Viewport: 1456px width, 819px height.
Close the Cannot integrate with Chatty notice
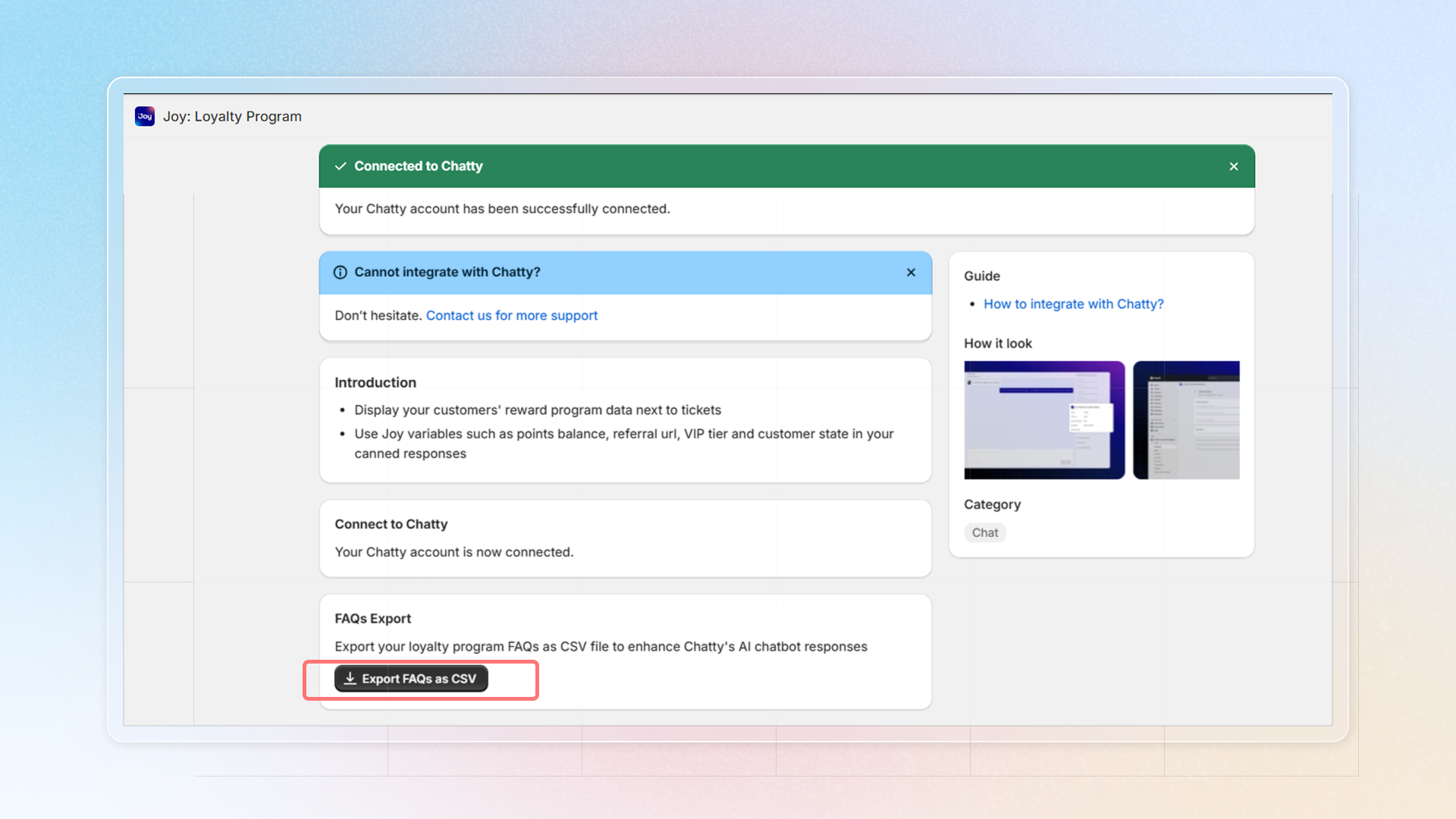(911, 272)
